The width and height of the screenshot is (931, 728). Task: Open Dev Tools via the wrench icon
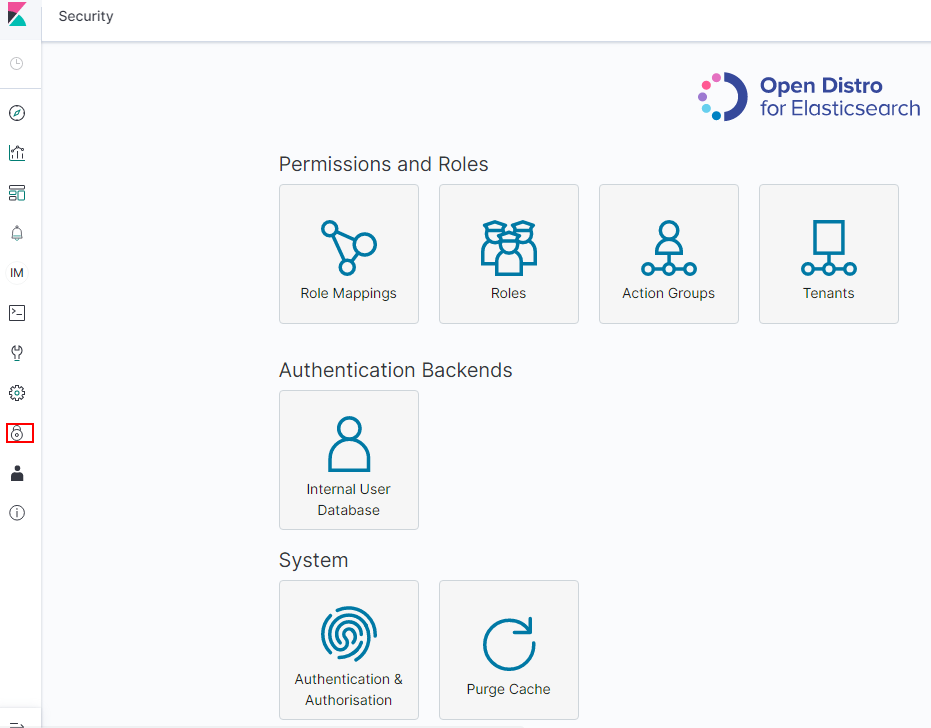click(17, 353)
